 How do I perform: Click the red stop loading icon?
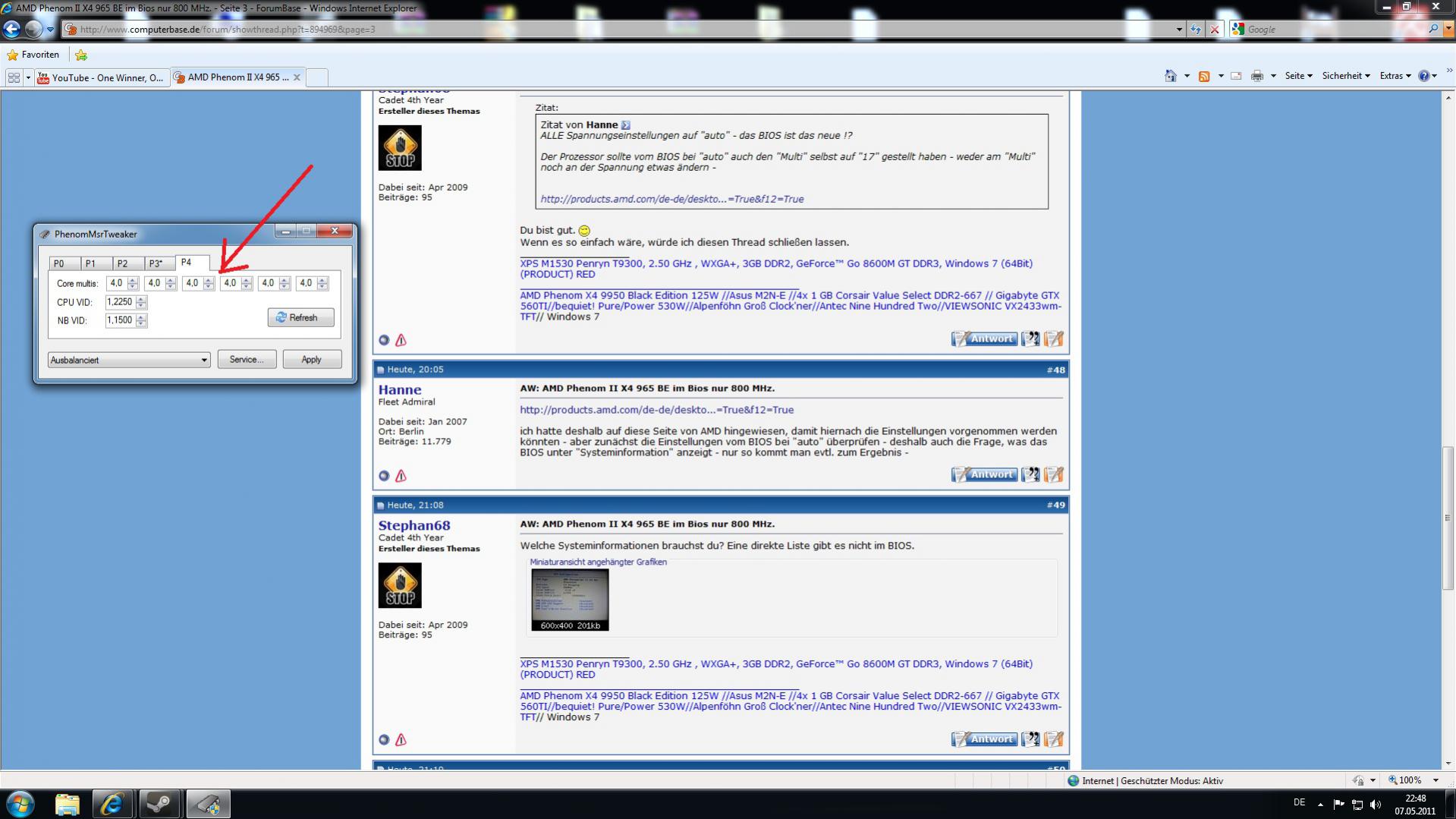1214,30
